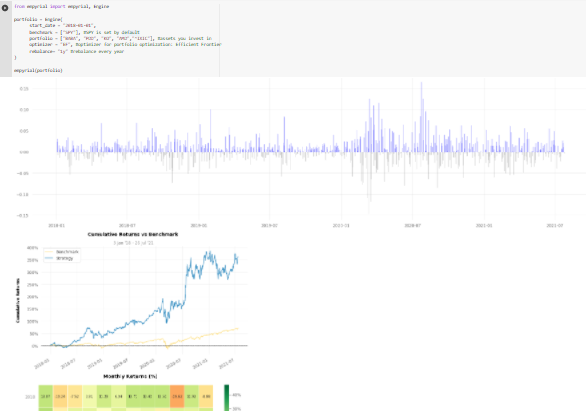Click the Benchmark legend entry
The width and height of the screenshot is (586, 411).
[x=62, y=252]
